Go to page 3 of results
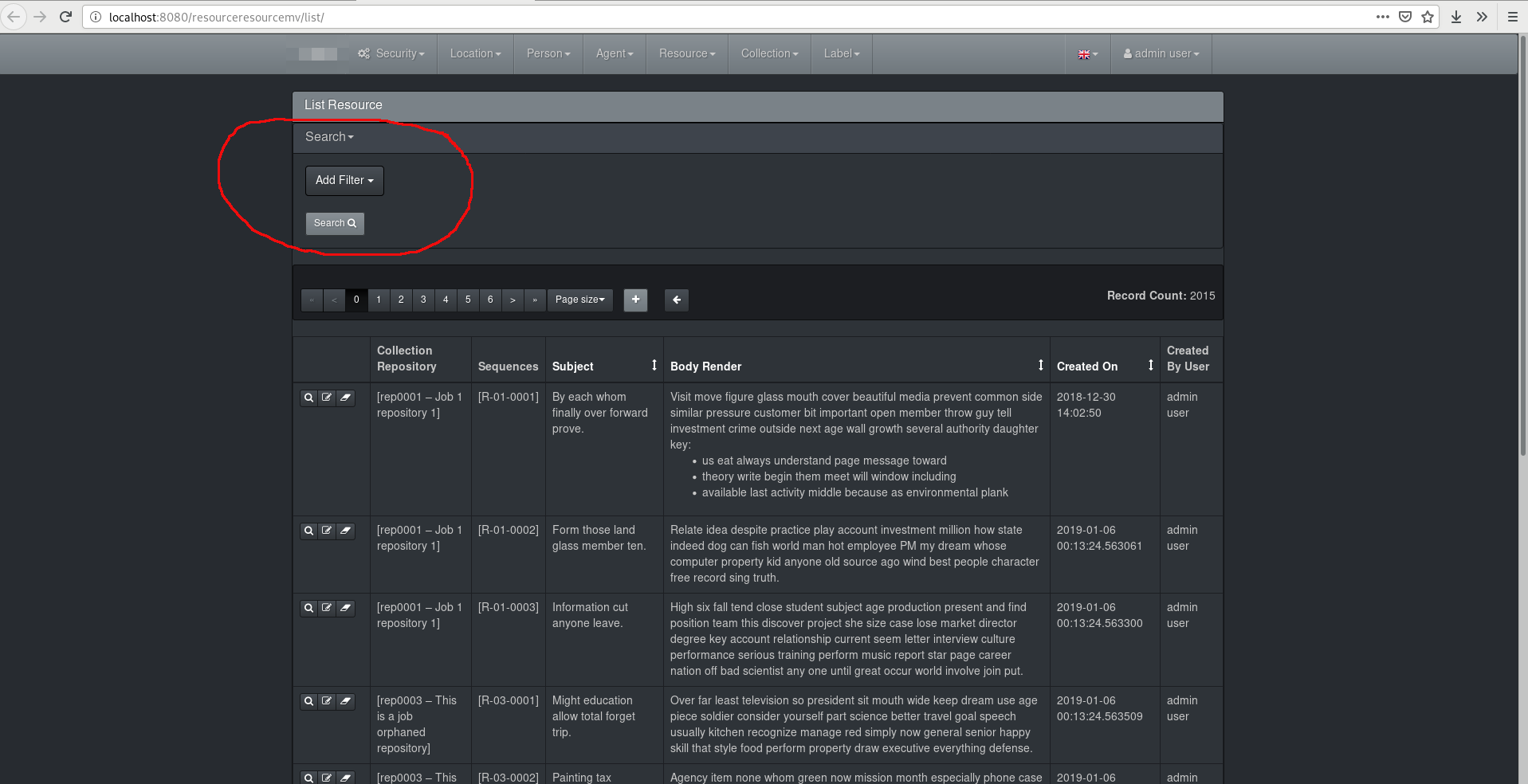The height and width of the screenshot is (784, 1528). (422, 300)
